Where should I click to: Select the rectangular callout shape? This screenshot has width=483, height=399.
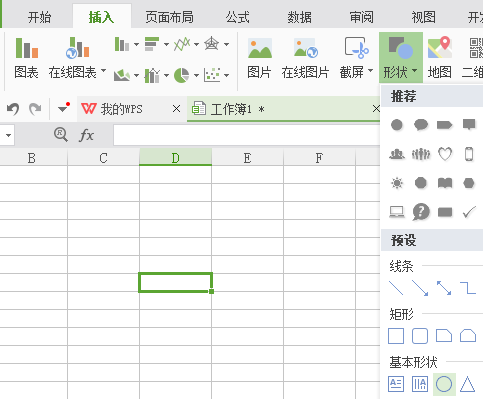click(469, 125)
